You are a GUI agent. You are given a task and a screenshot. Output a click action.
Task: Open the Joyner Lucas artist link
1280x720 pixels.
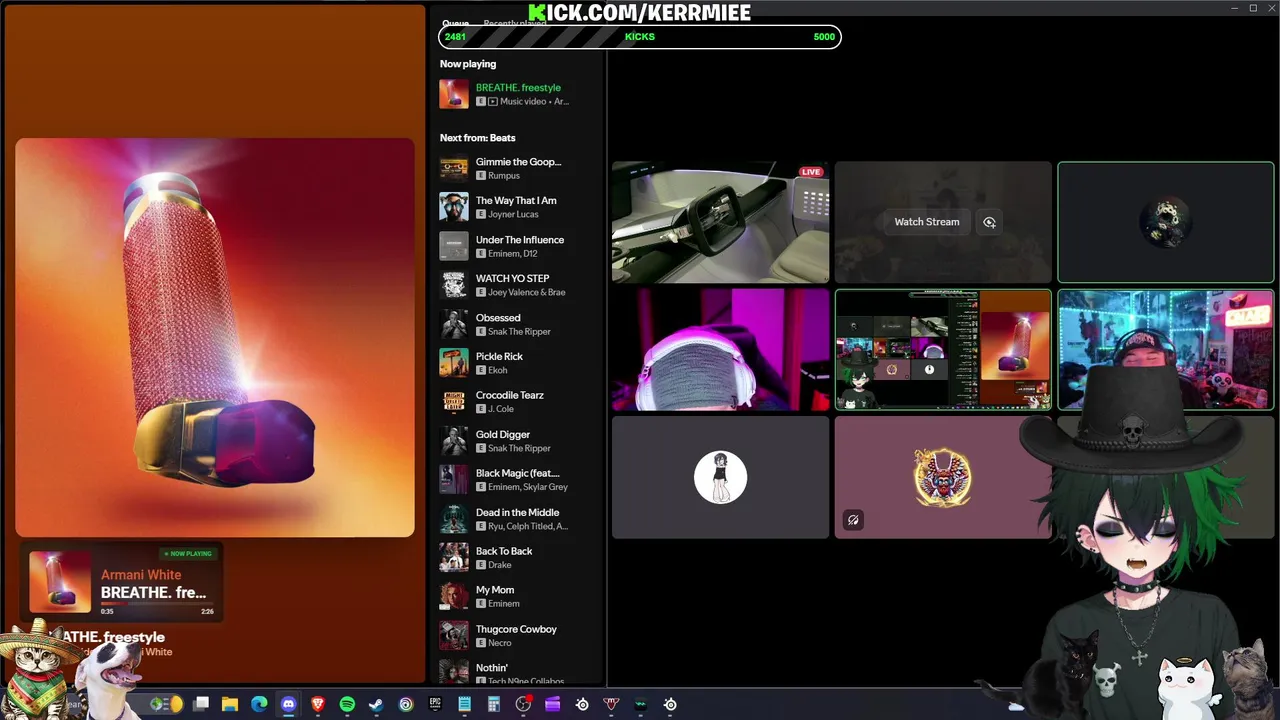coord(513,214)
